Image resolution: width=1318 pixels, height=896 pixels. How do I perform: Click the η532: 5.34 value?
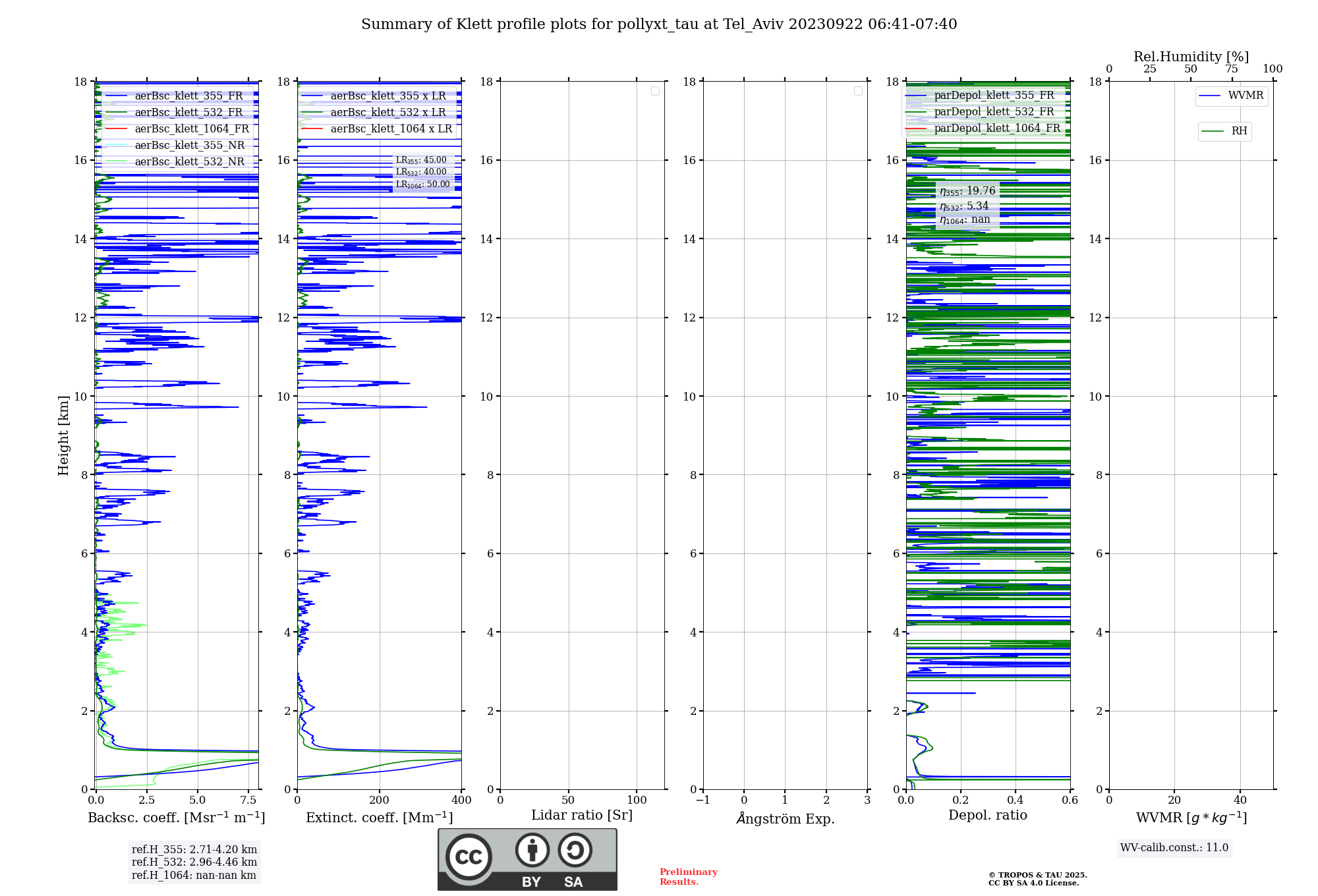(964, 206)
